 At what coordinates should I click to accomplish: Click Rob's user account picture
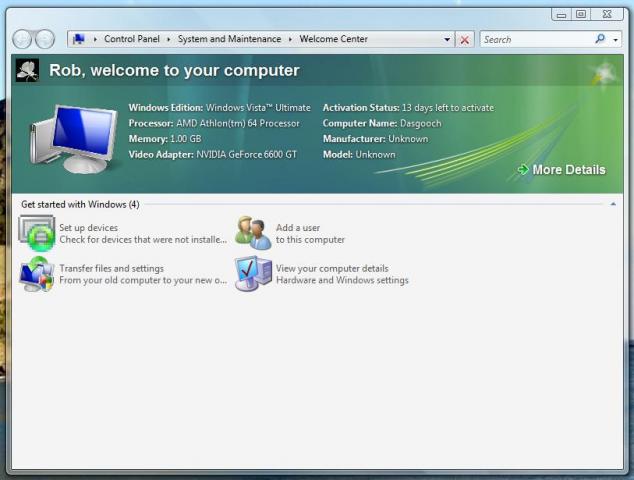(27, 70)
